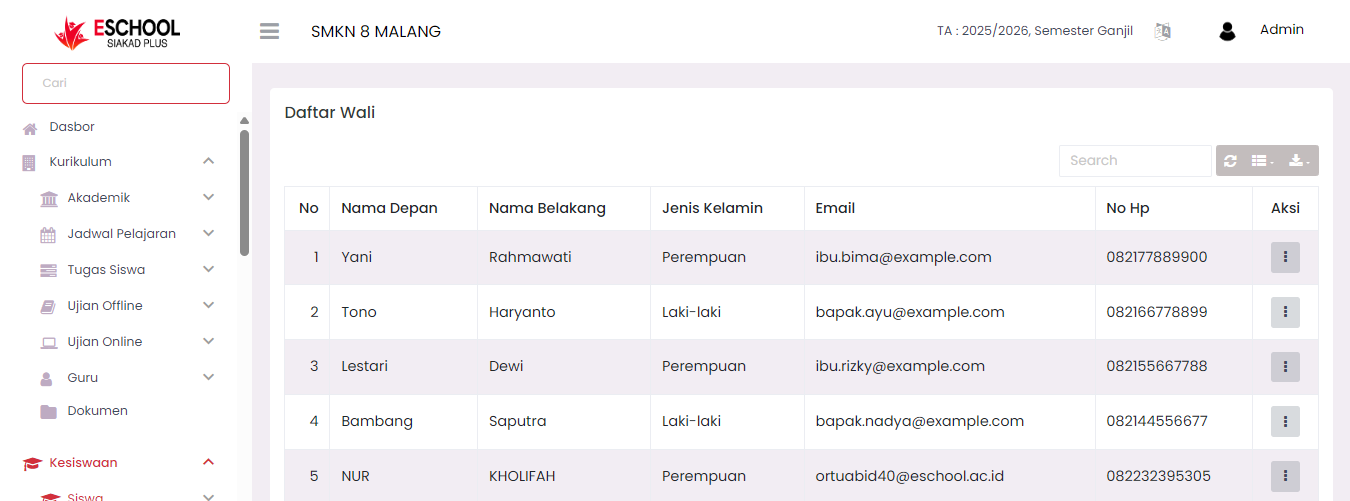Open the table columns list dropdown
Image resolution: width=1350 pixels, height=501 pixels.
click(x=1262, y=161)
